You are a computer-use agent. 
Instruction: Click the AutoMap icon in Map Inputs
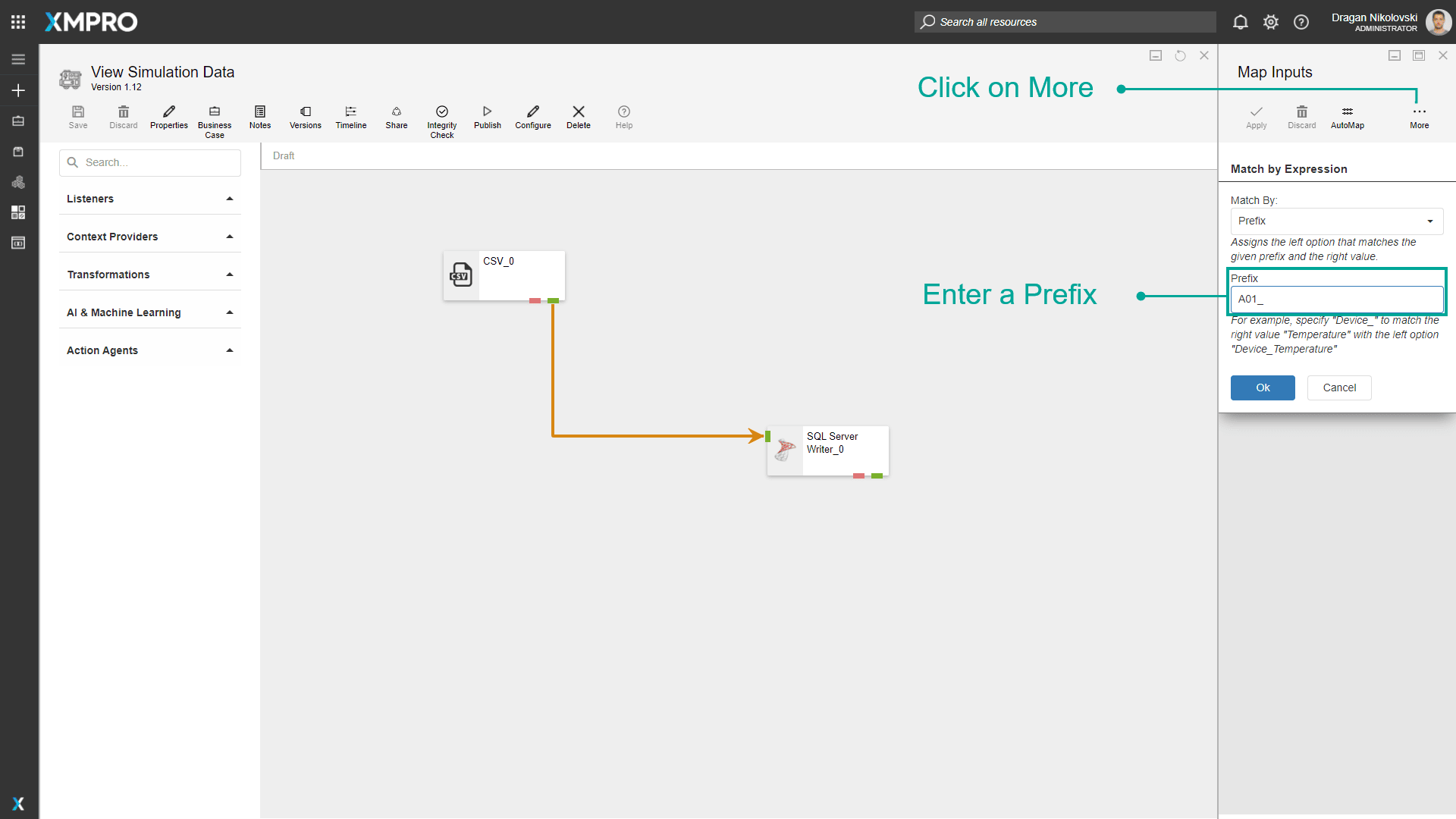[1347, 112]
